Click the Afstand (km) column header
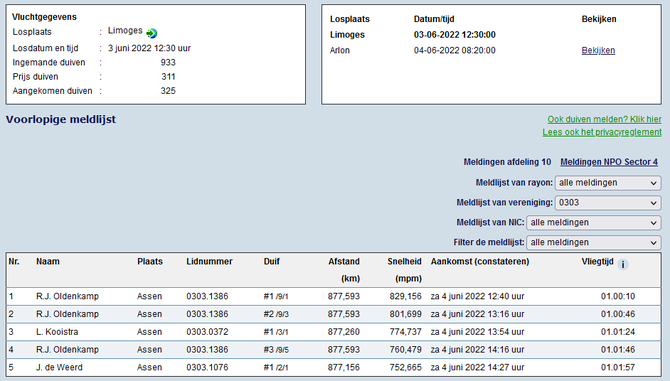670x381 pixels. point(344,270)
